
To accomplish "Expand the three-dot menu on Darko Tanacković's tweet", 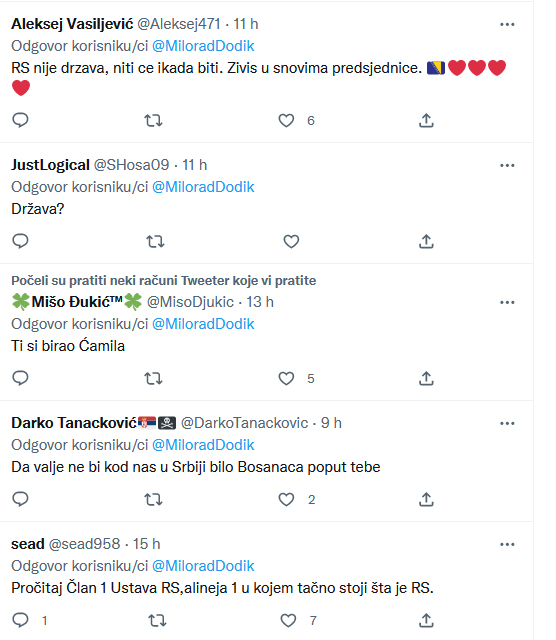I will point(507,423).
